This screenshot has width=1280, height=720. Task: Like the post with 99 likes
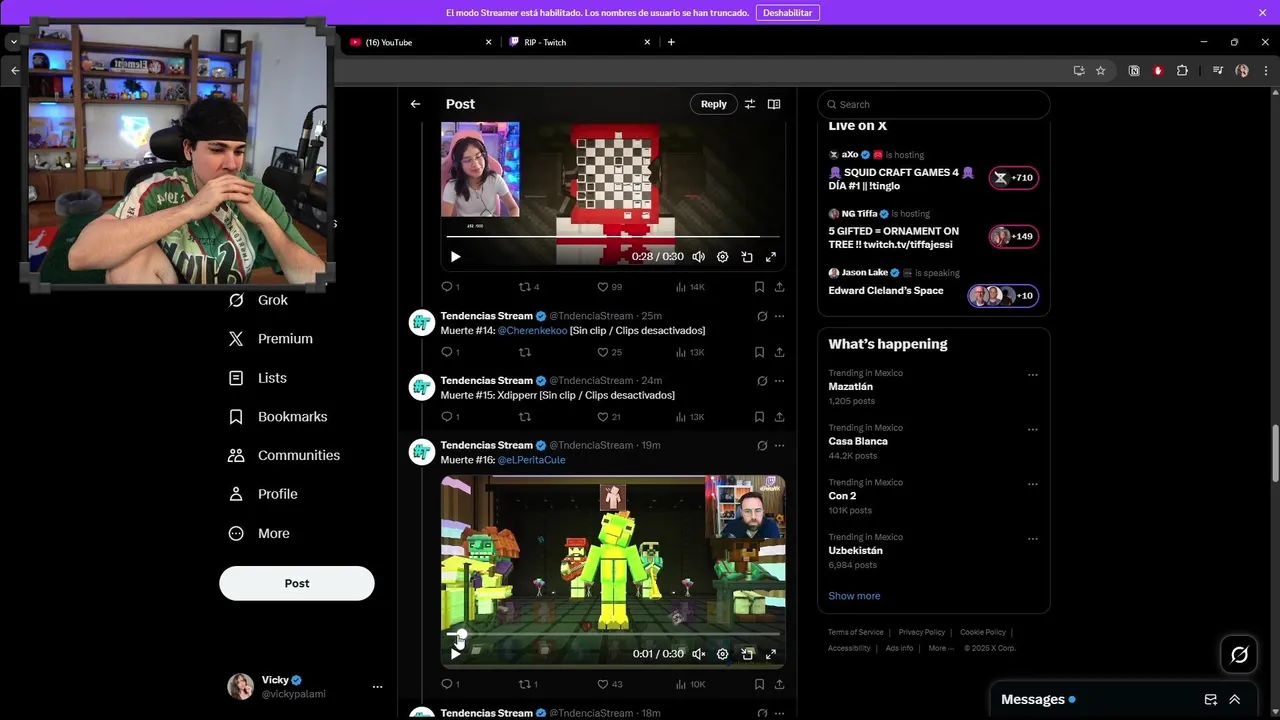click(609, 287)
